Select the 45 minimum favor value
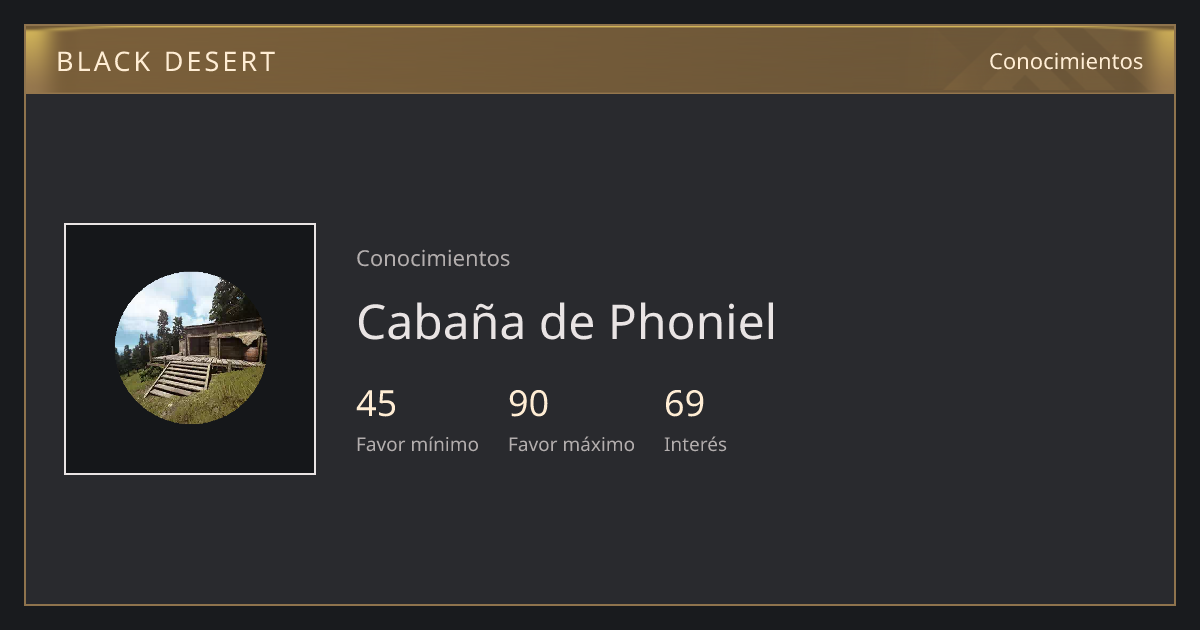Screen dimensions: 1200x630 point(376,404)
